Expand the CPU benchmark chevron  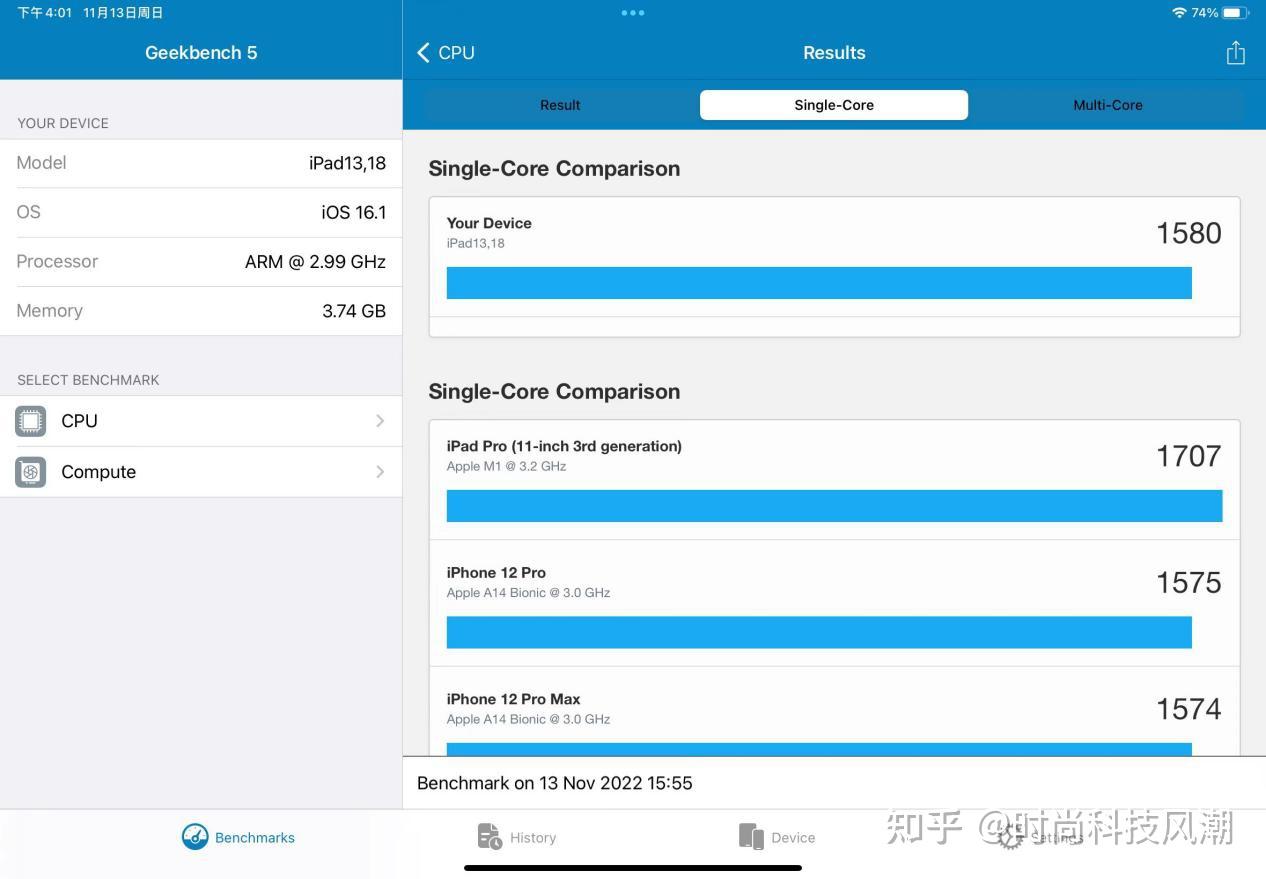(380, 420)
